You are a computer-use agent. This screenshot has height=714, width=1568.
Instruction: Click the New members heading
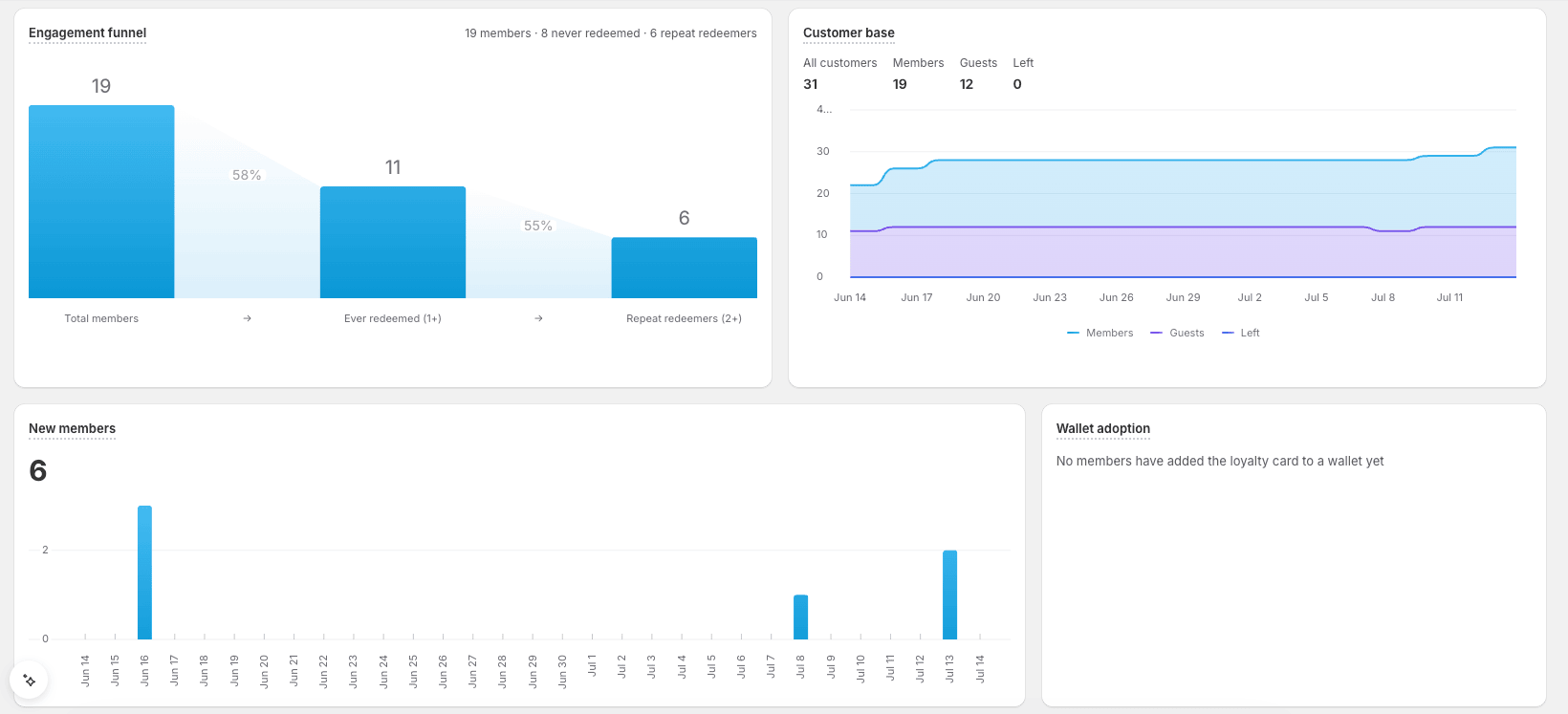point(72,428)
